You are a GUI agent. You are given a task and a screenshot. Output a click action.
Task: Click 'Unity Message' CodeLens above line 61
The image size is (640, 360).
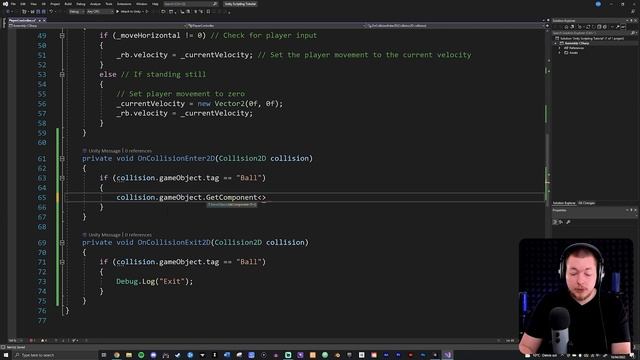point(104,151)
